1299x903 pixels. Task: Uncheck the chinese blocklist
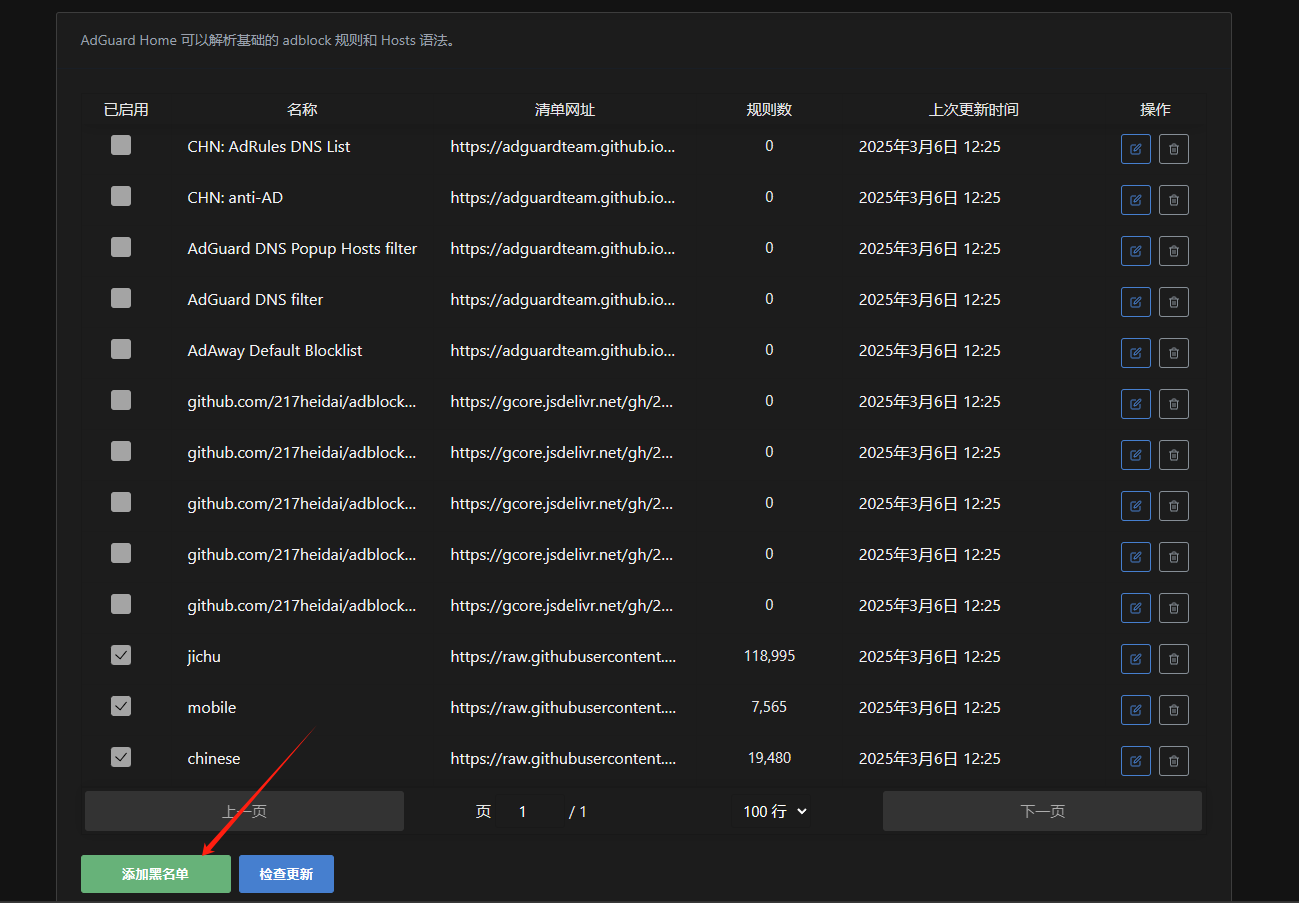pos(121,758)
